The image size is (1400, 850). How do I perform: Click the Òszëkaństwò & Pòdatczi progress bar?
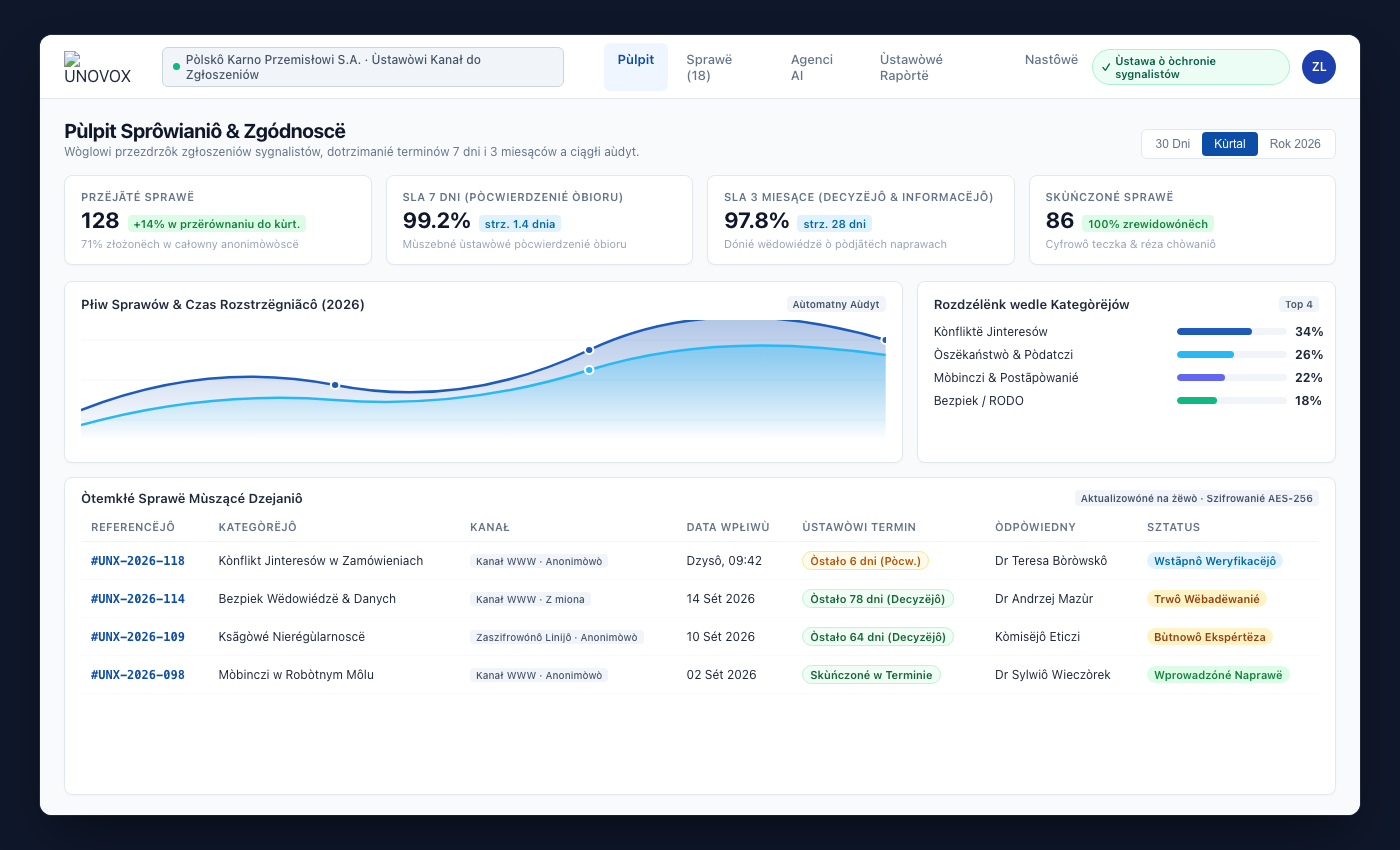click(x=1232, y=354)
